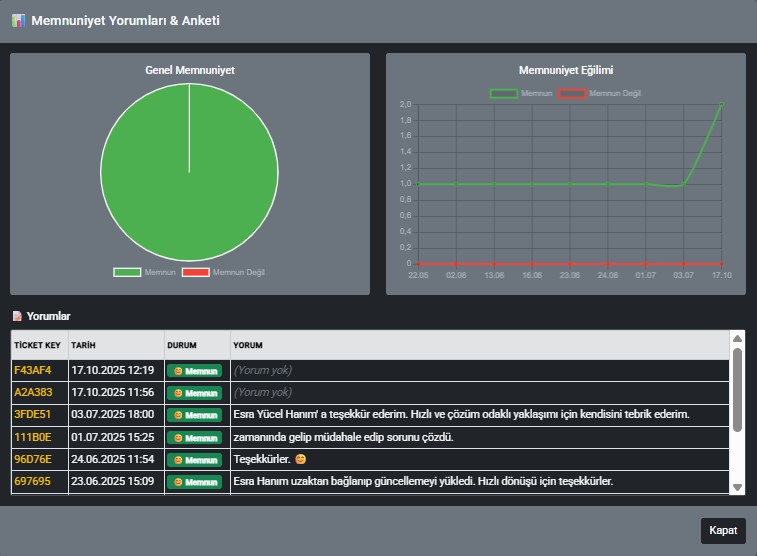Click the Memnun badge in row 96D76E
Viewport: 757px width, 556px height.
coord(194,460)
